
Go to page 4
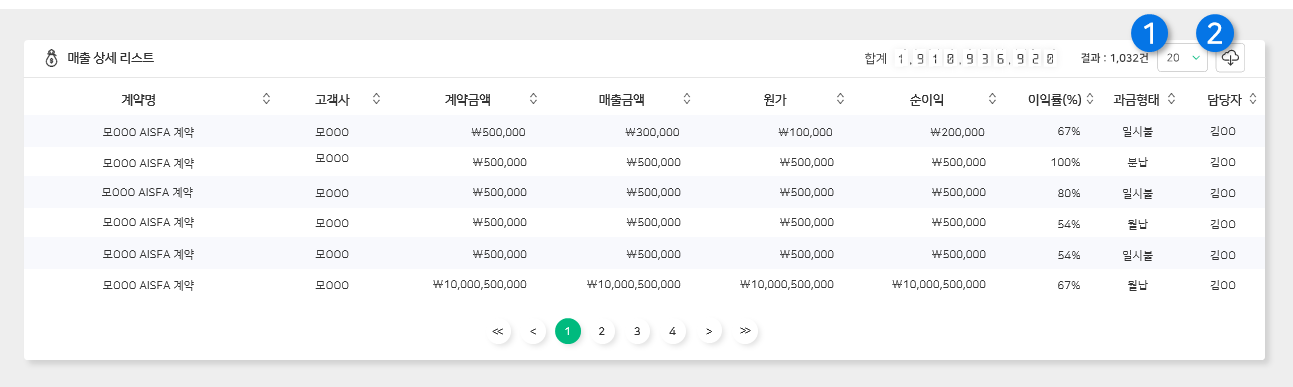[x=673, y=330]
